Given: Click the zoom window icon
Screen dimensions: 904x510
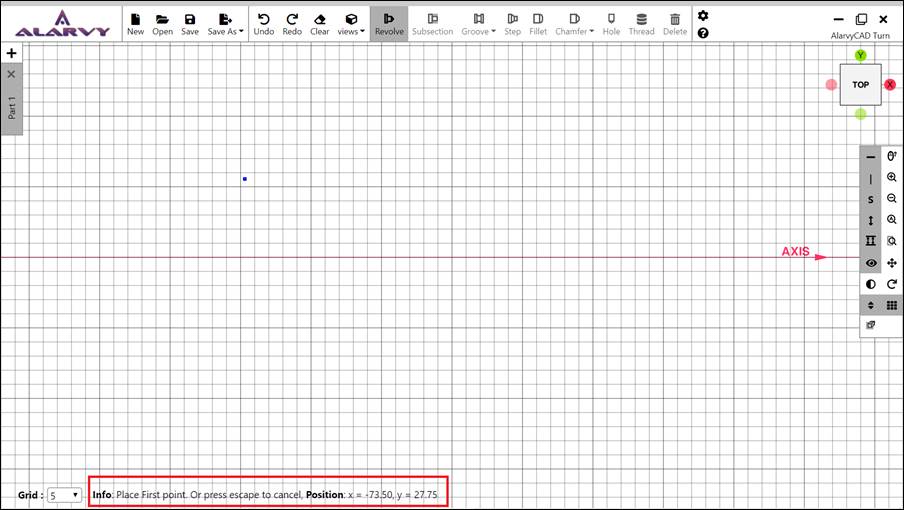Looking at the screenshot, I should tap(892, 241).
